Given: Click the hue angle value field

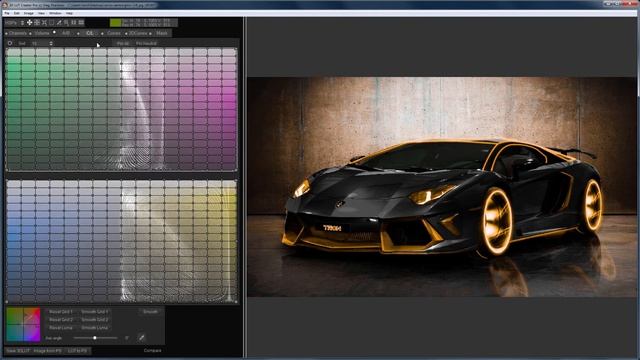Looking at the screenshot, I should [127, 338].
